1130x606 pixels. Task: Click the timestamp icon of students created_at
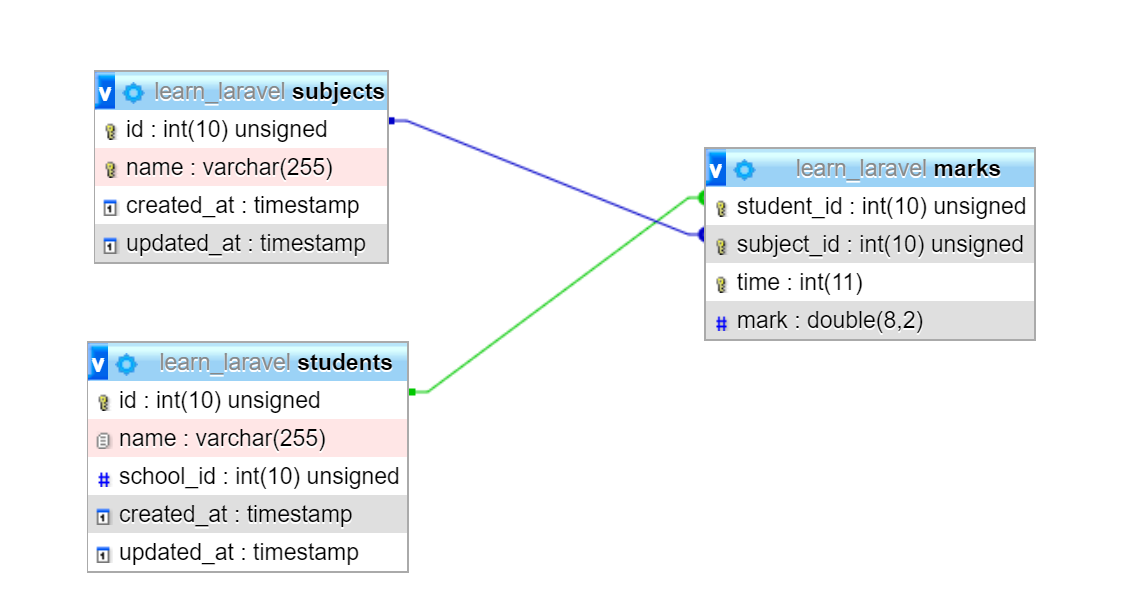click(x=103, y=517)
